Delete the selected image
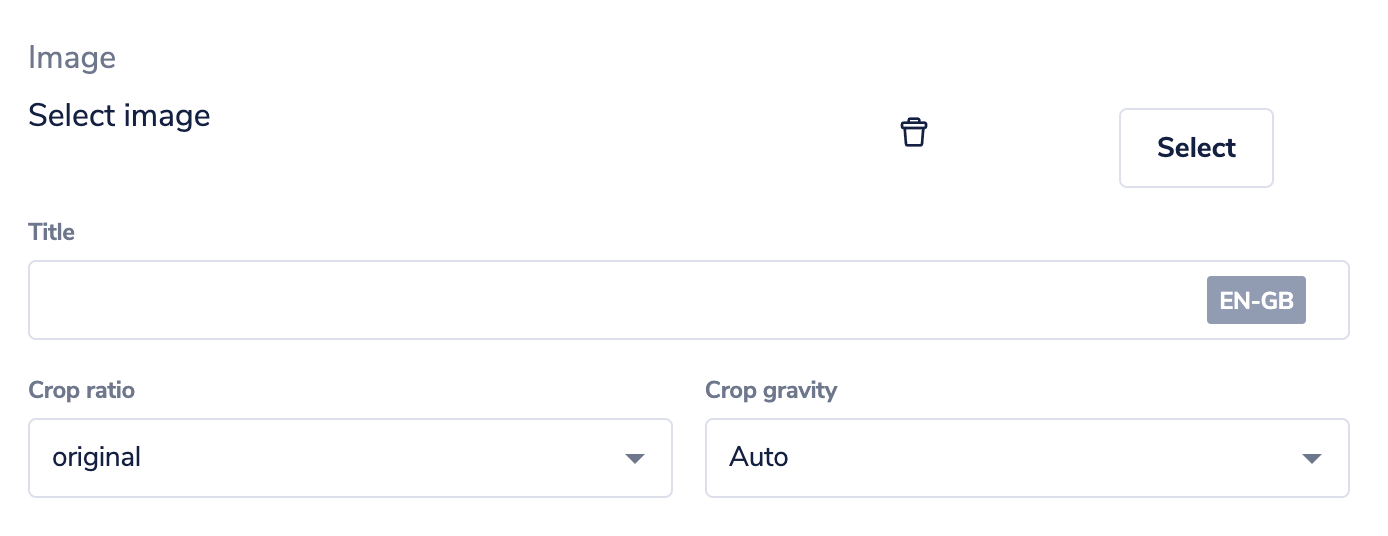Screen dimensions: 1388x536 click(914, 132)
